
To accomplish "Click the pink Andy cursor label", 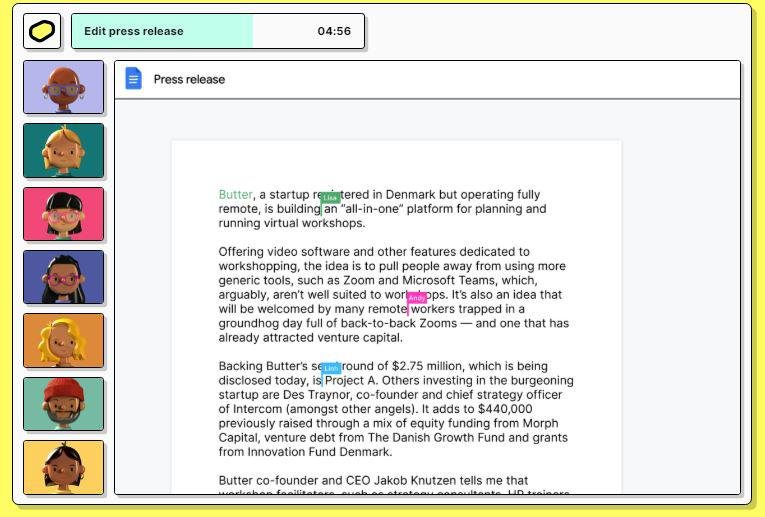I will 417,298.
